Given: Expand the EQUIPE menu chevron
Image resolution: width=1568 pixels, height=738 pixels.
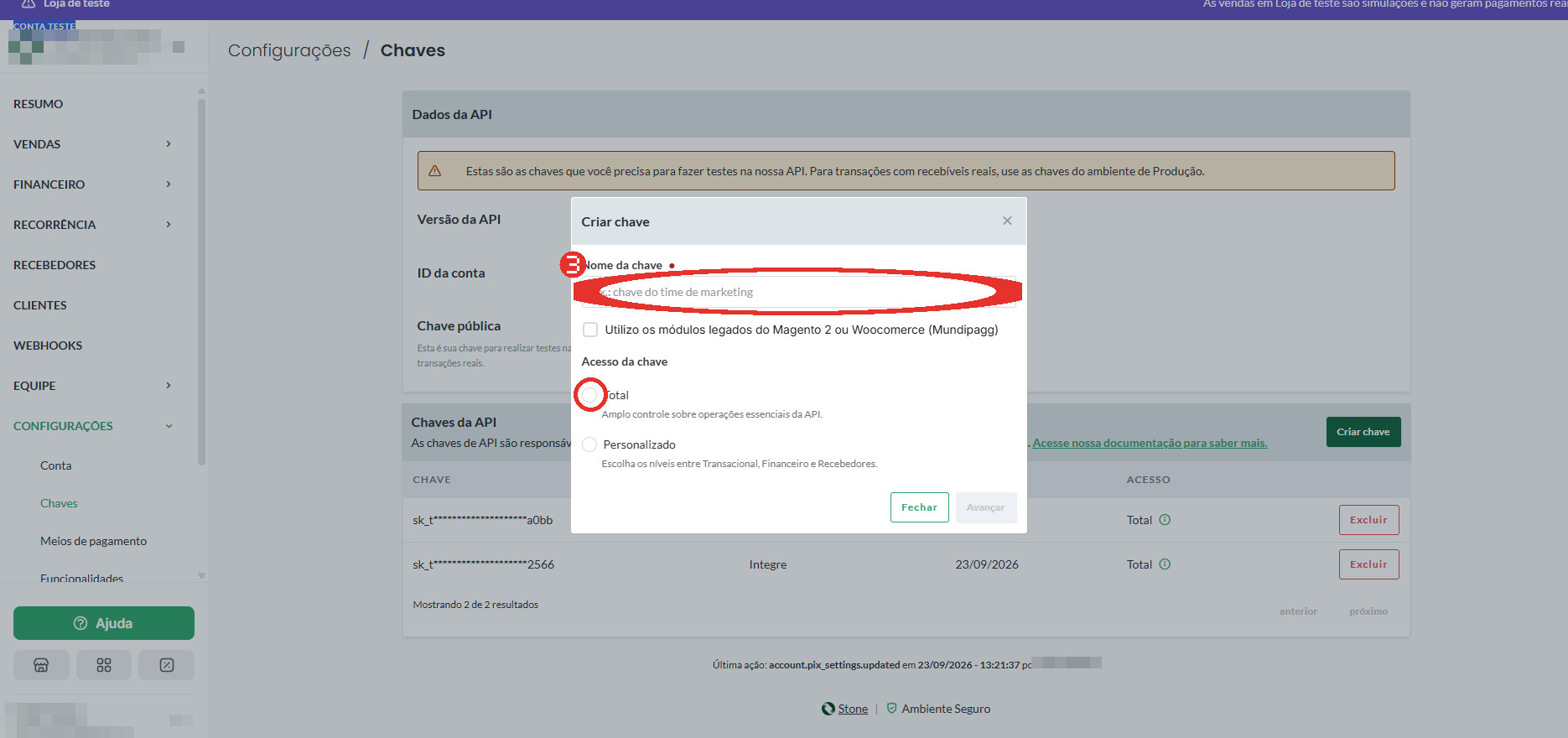Looking at the screenshot, I should pyautogui.click(x=169, y=386).
